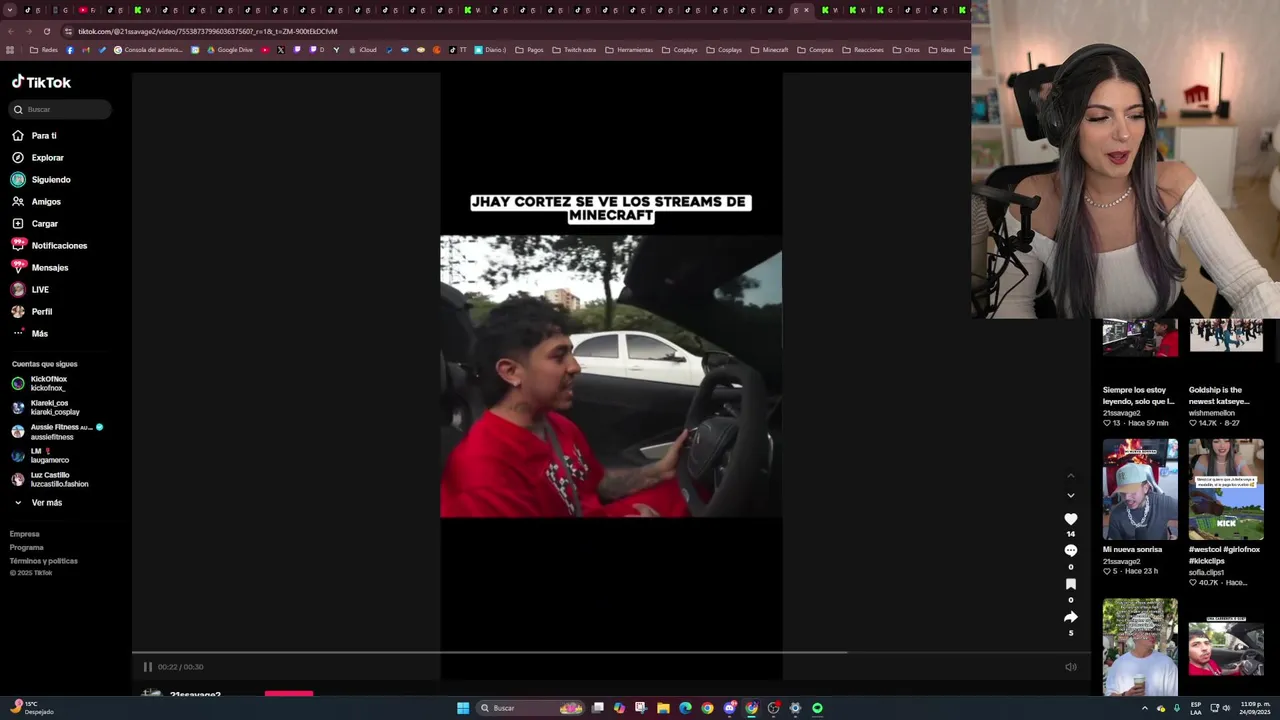This screenshot has height=720, width=1280.
Task: Pause the video with the pause icon
Action: click(148, 667)
